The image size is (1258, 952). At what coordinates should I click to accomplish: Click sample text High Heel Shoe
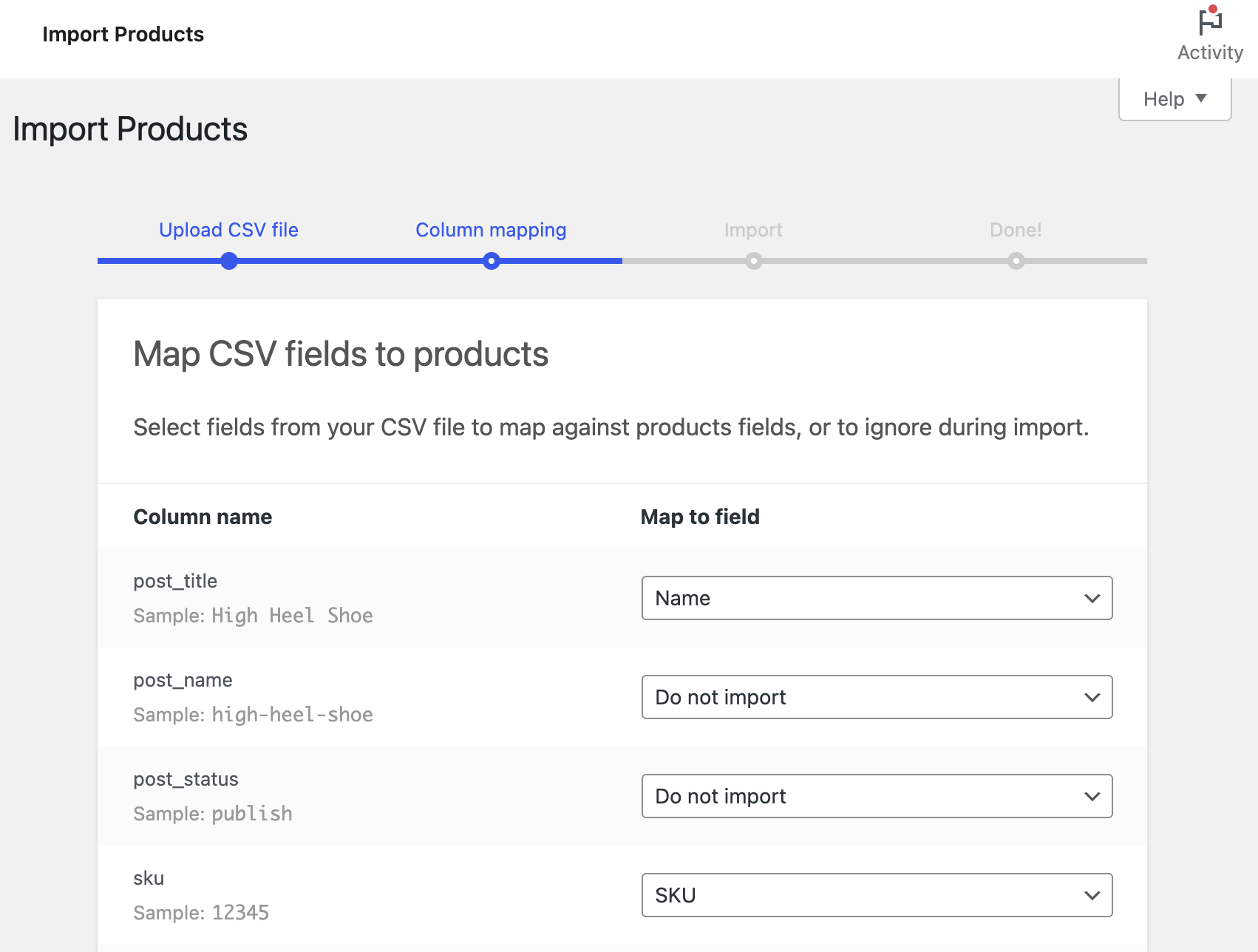coord(292,616)
